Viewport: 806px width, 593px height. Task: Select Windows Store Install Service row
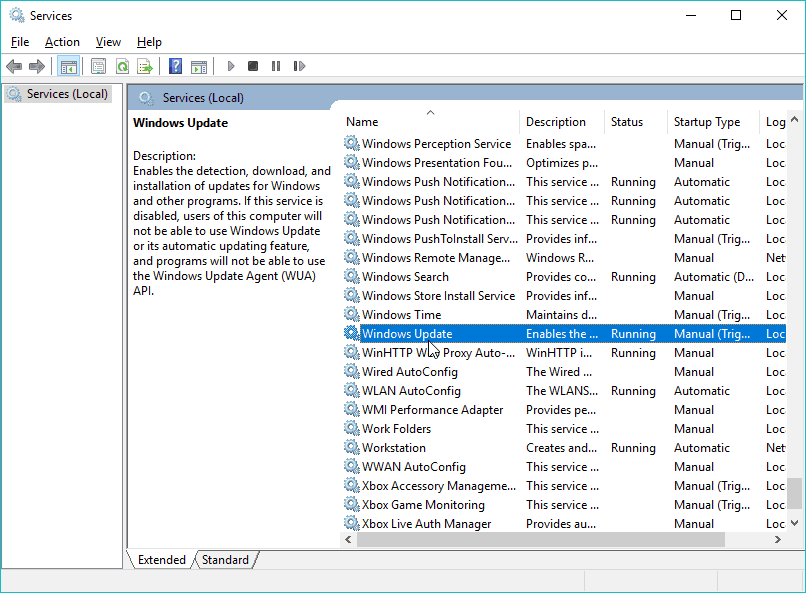(x=564, y=295)
